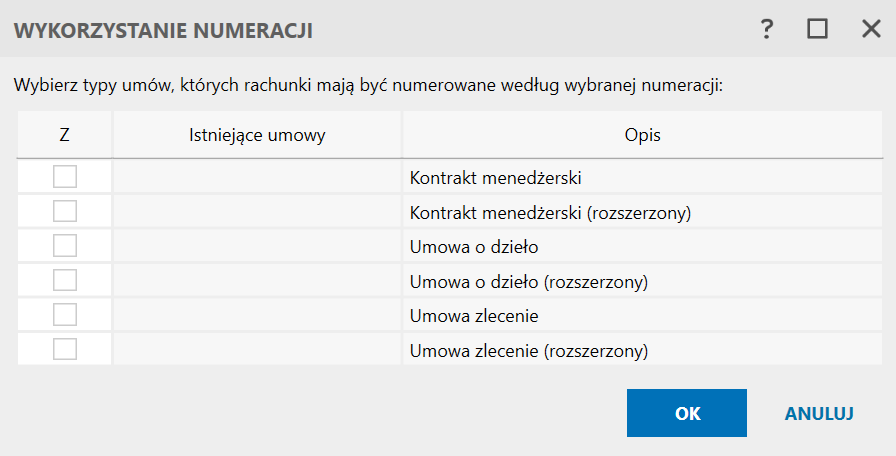This screenshot has height=456, width=896.
Task: Tick checkbox for Kontrakt menedżerski (rozszerzony)
Action: tap(65, 211)
